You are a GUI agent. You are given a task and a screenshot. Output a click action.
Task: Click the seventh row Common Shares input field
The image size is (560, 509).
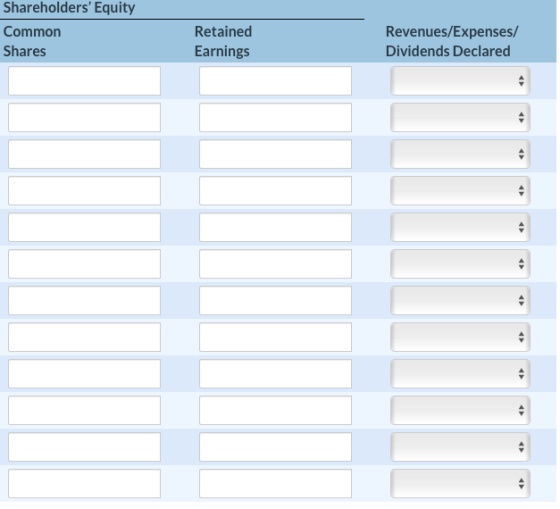tap(85, 301)
